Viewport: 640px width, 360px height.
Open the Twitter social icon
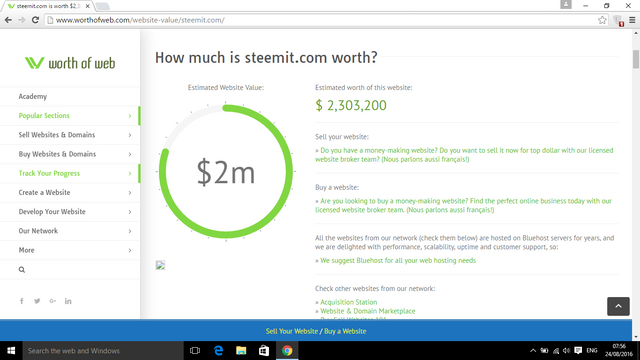(x=37, y=301)
